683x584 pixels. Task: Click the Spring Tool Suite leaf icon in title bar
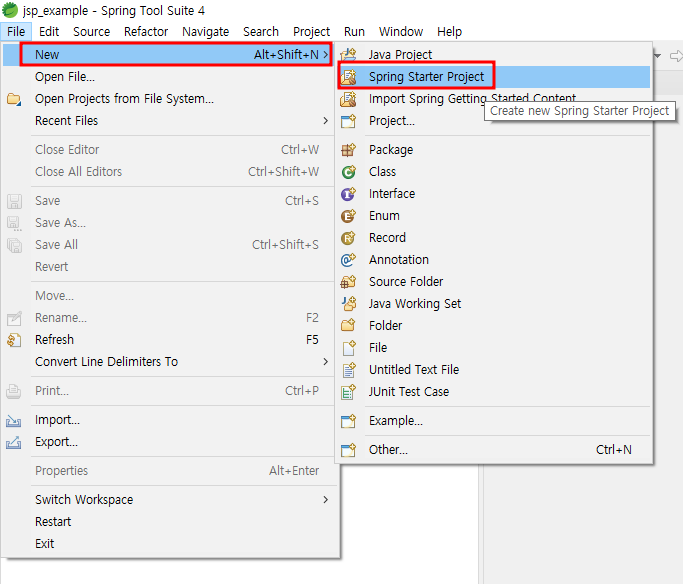tap(10, 10)
